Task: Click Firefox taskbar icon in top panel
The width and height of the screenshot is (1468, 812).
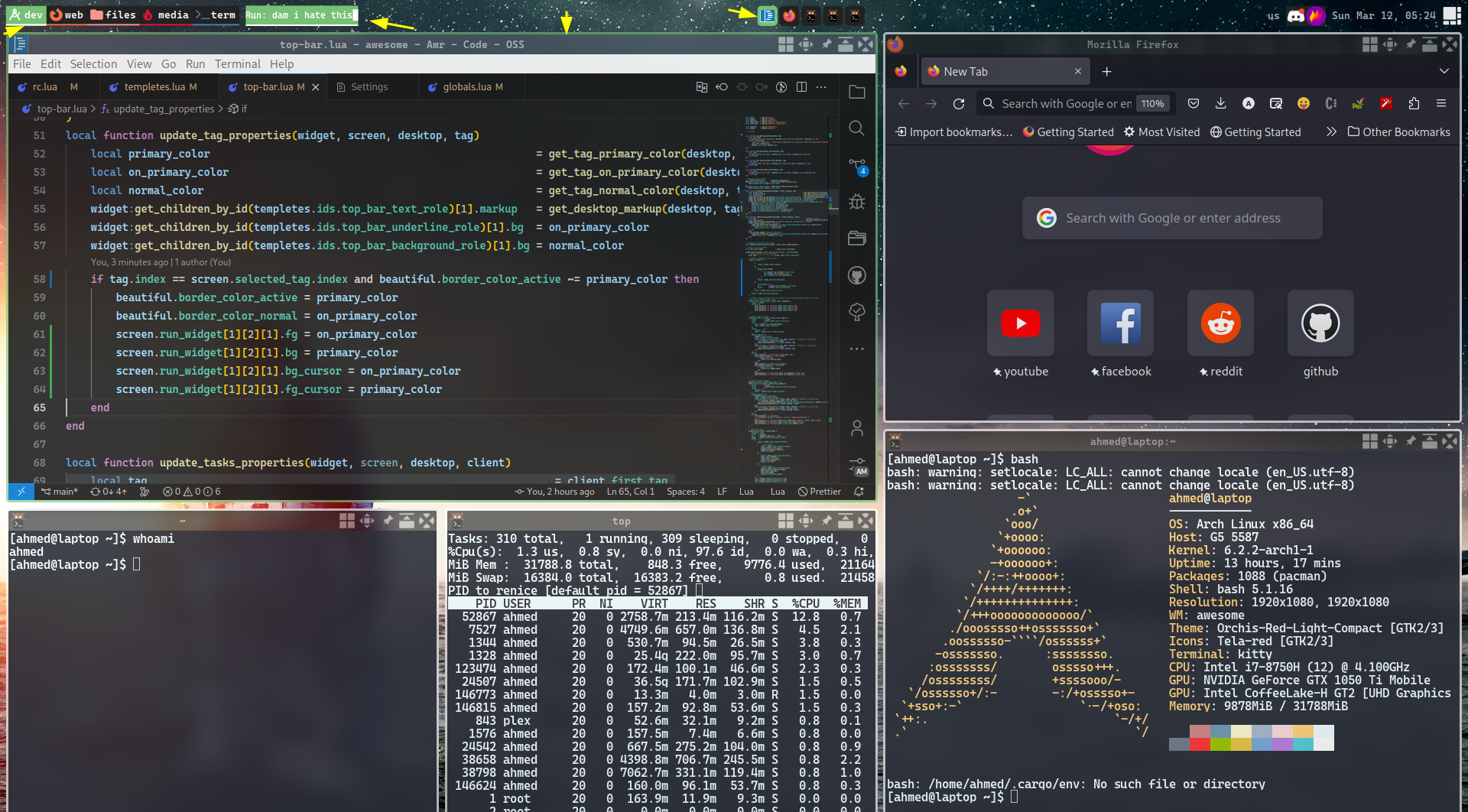Action: pyautogui.click(x=789, y=15)
